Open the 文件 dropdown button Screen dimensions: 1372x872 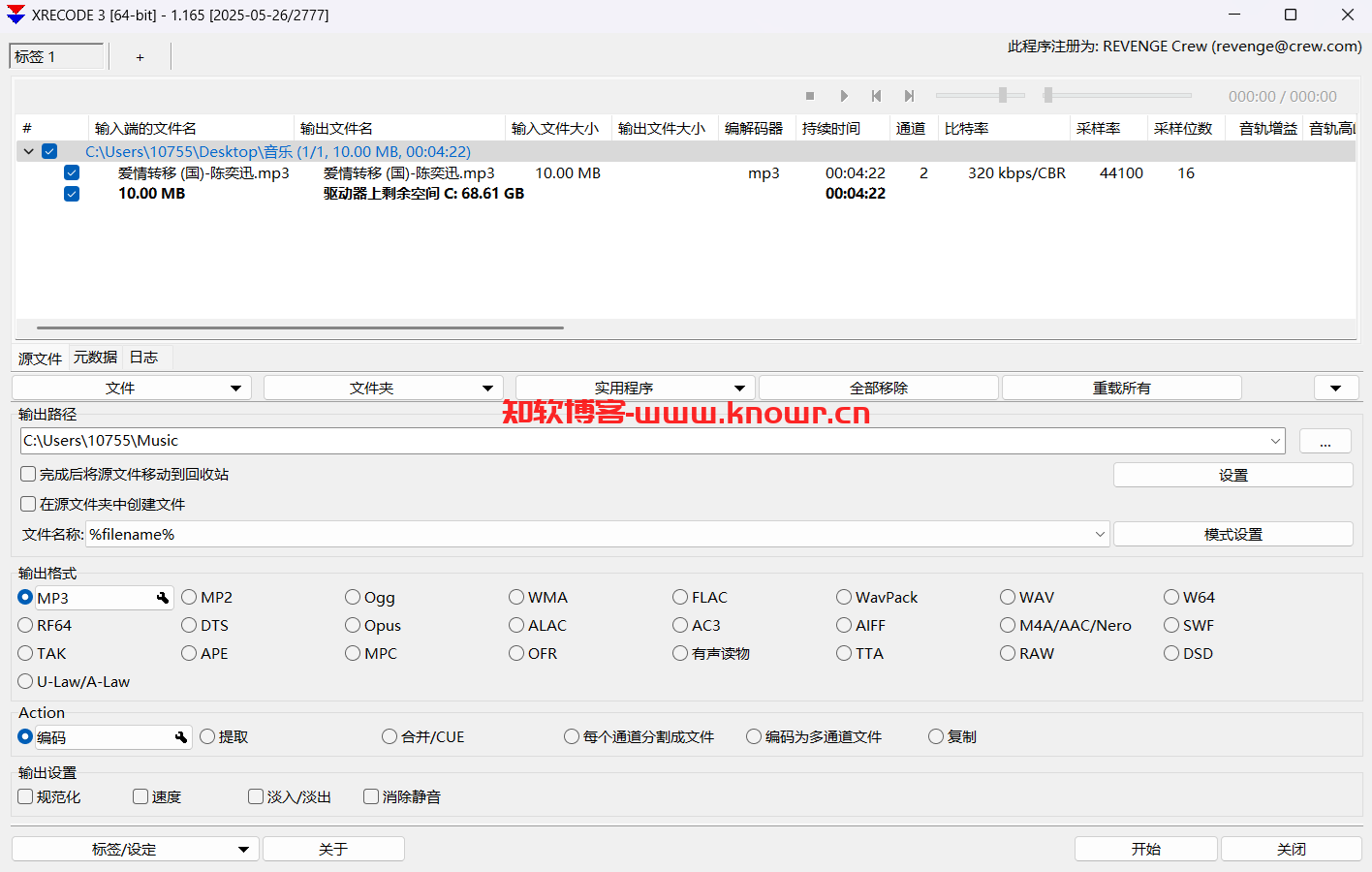[x=132, y=388]
